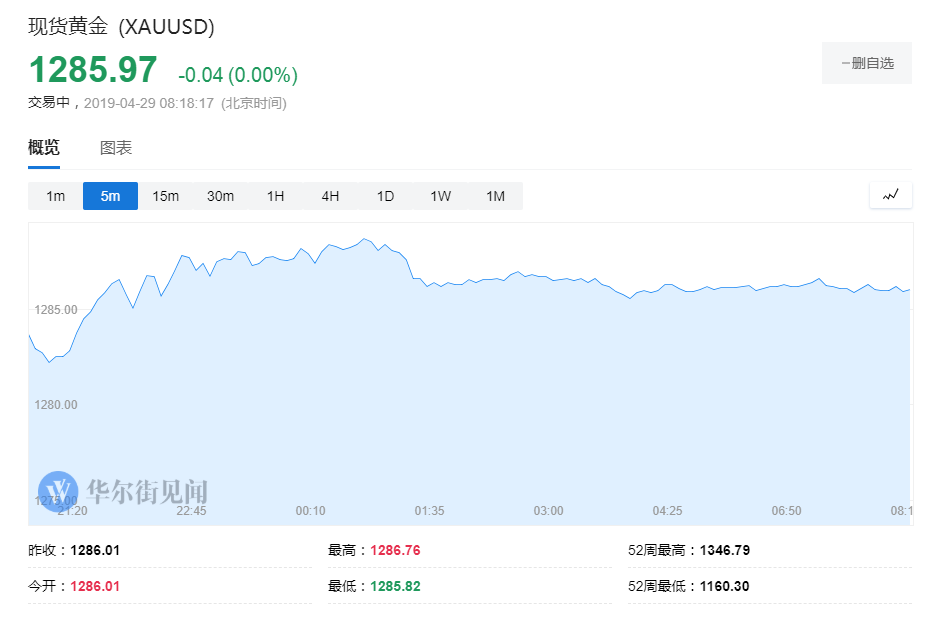
Task: Select the 1W weekly timeframe
Action: tap(440, 196)
